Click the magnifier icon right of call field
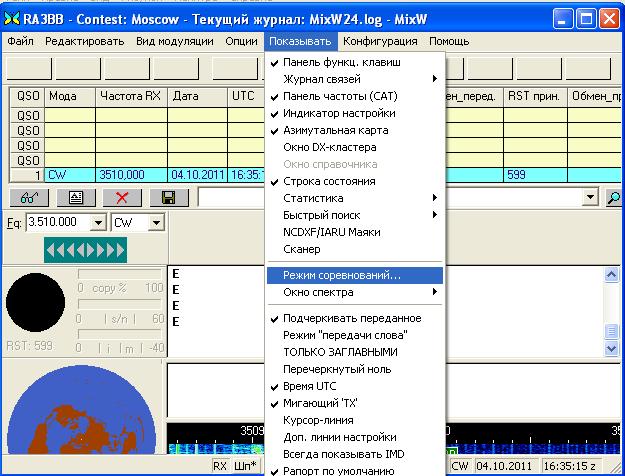This screenshot has width=625, height=476. tap(614, 198)
